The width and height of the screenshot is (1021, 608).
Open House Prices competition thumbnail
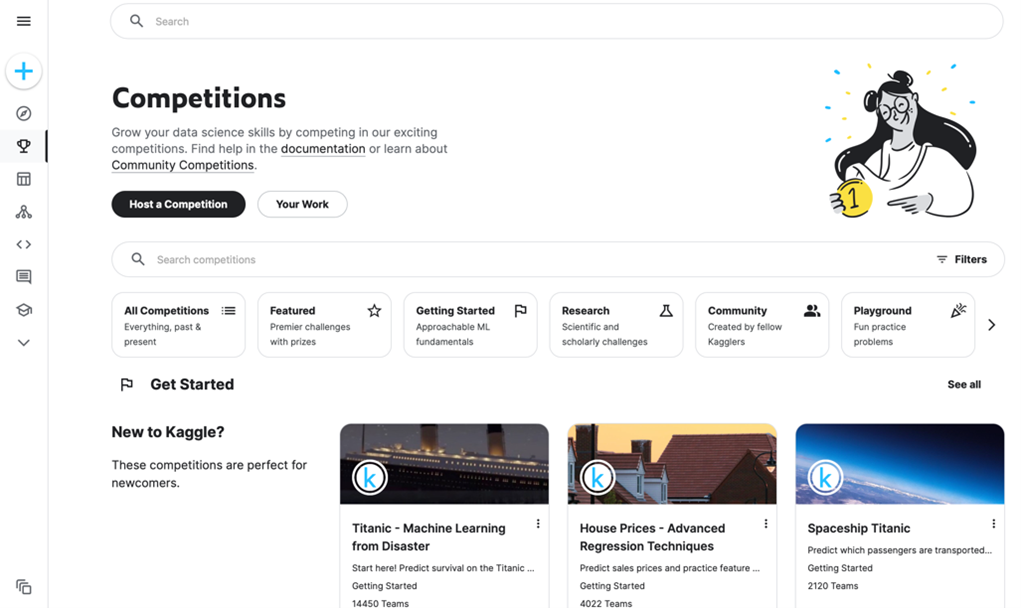coord(672,464)
